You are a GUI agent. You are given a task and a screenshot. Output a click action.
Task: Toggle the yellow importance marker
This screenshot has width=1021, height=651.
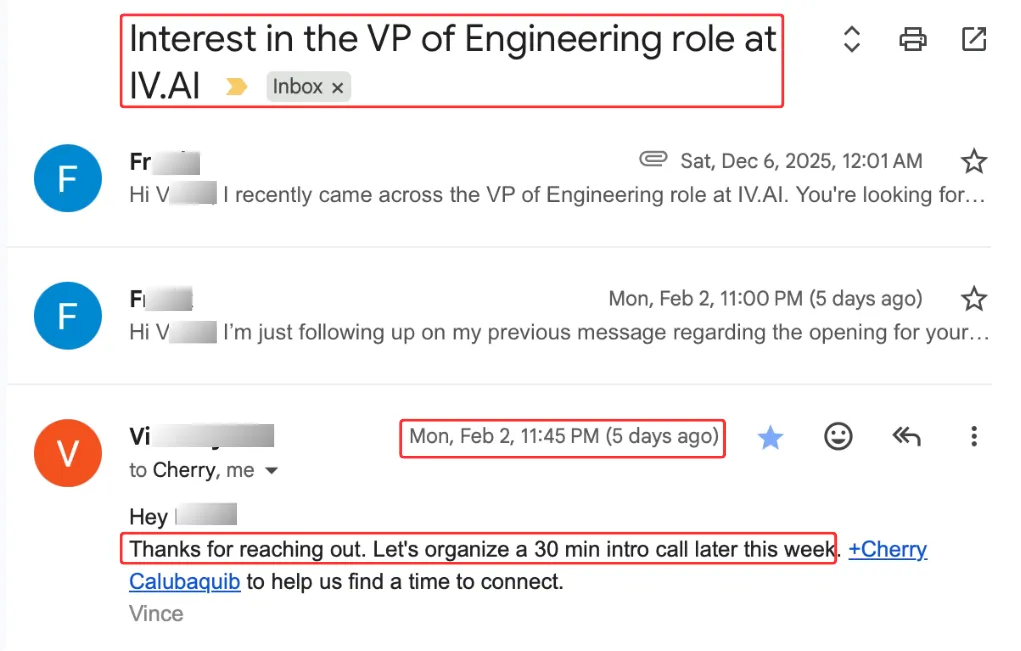pos(236,87)
